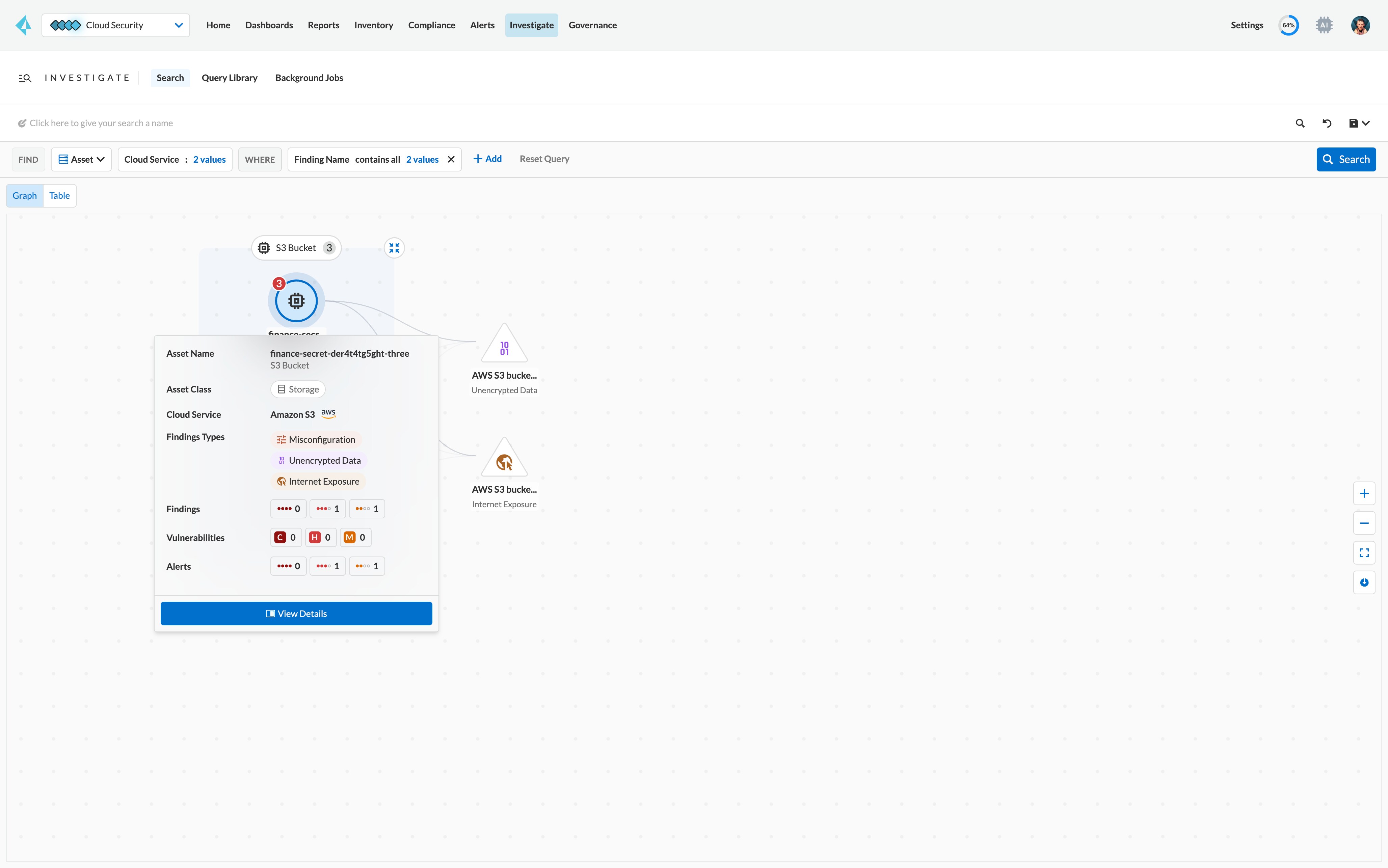This screenshot has height=868, width=1388.
Task: Go to the Compliance menu
Action: (431, 25)
